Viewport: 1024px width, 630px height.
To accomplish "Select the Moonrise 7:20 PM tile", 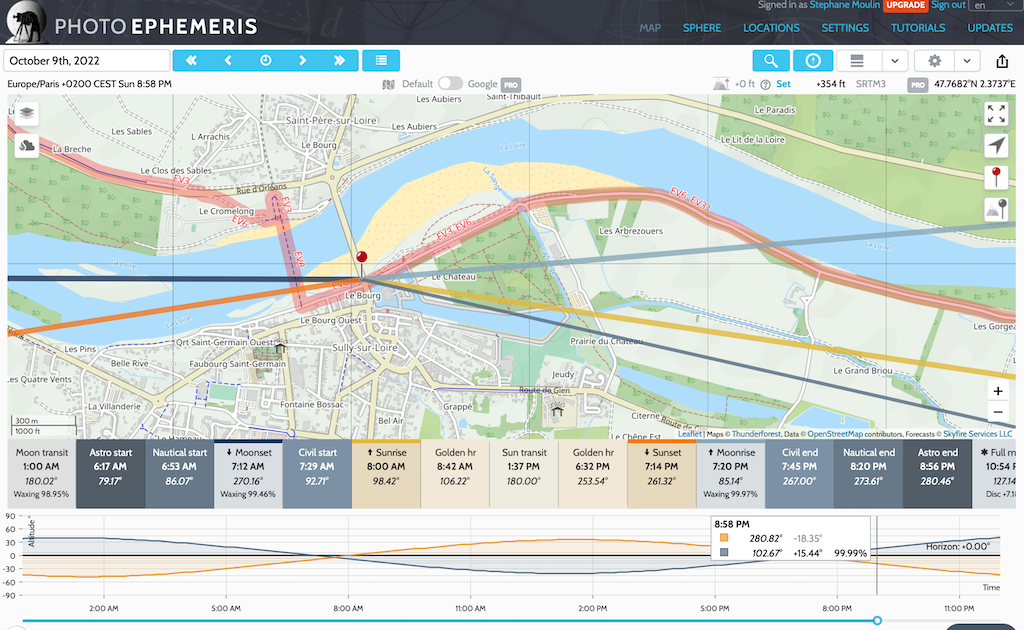I will [x=731, y=474].
